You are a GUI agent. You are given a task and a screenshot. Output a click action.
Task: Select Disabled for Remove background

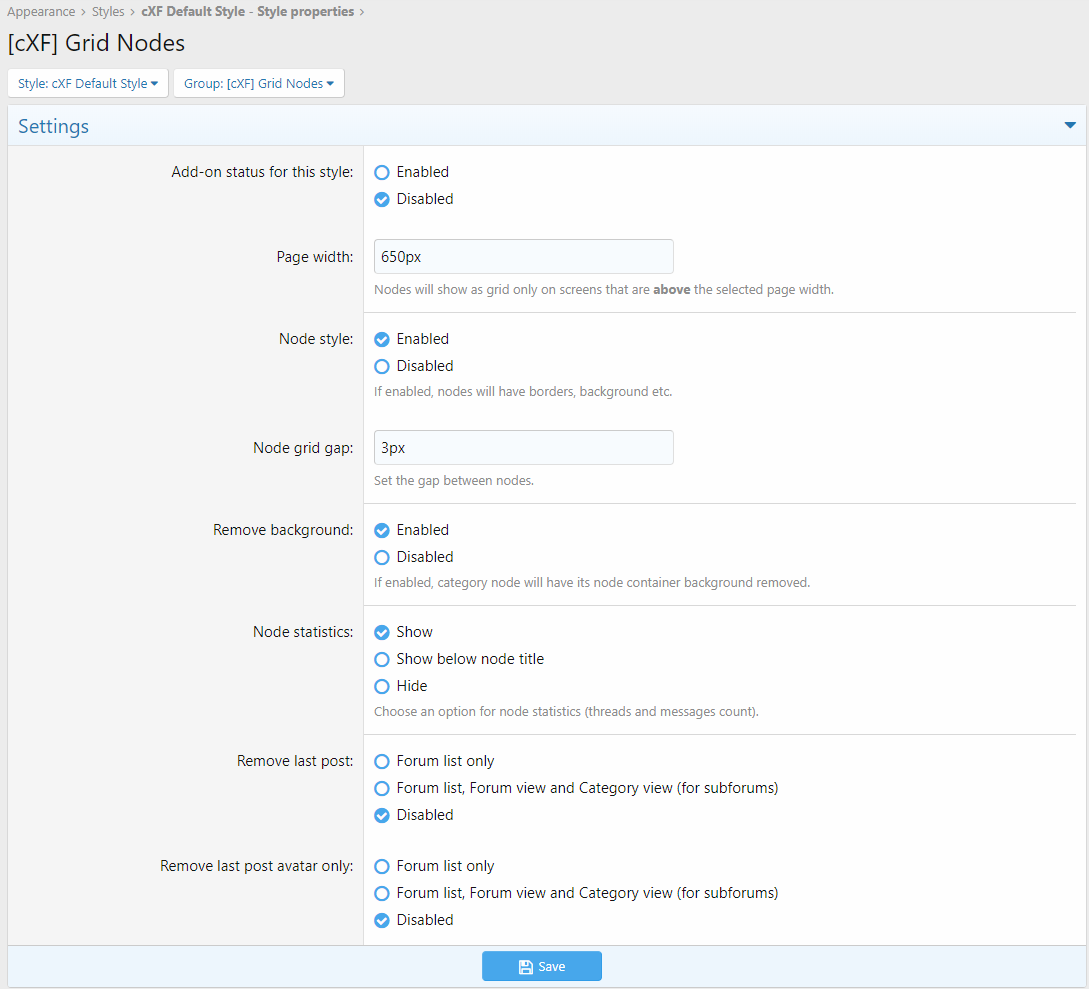pos(382,557)
